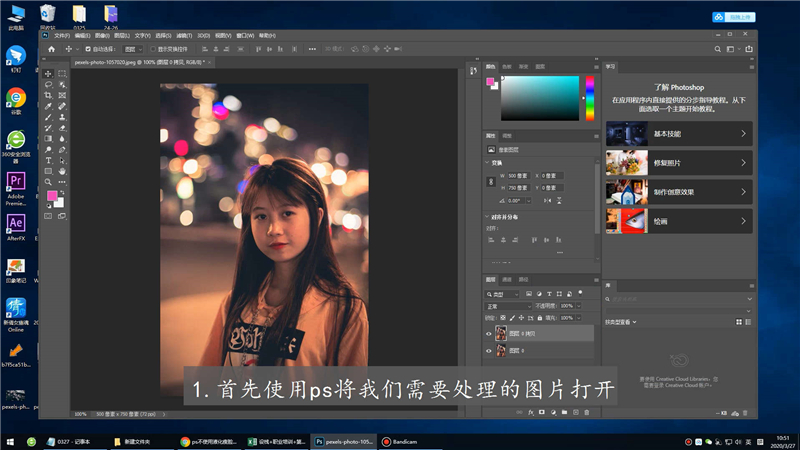Switch to the 通道 tab
This screenshot has width=800, height=450.
[x=507, y=279]
